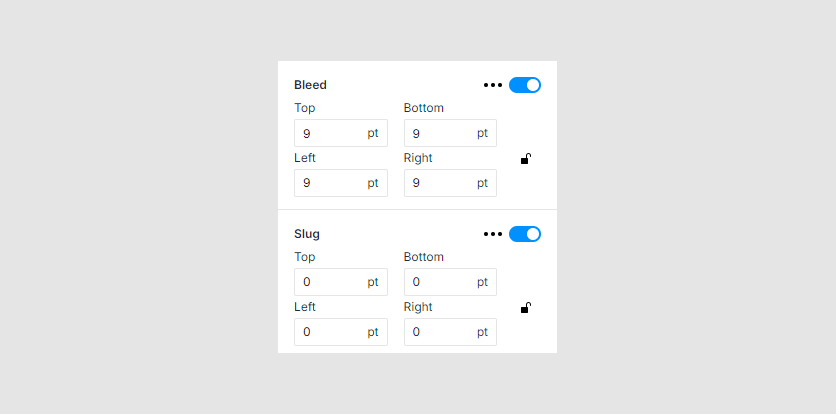Click the Bleed section heading
The height and width of the screenshot is (414, 836).
(x=310, y=85)
